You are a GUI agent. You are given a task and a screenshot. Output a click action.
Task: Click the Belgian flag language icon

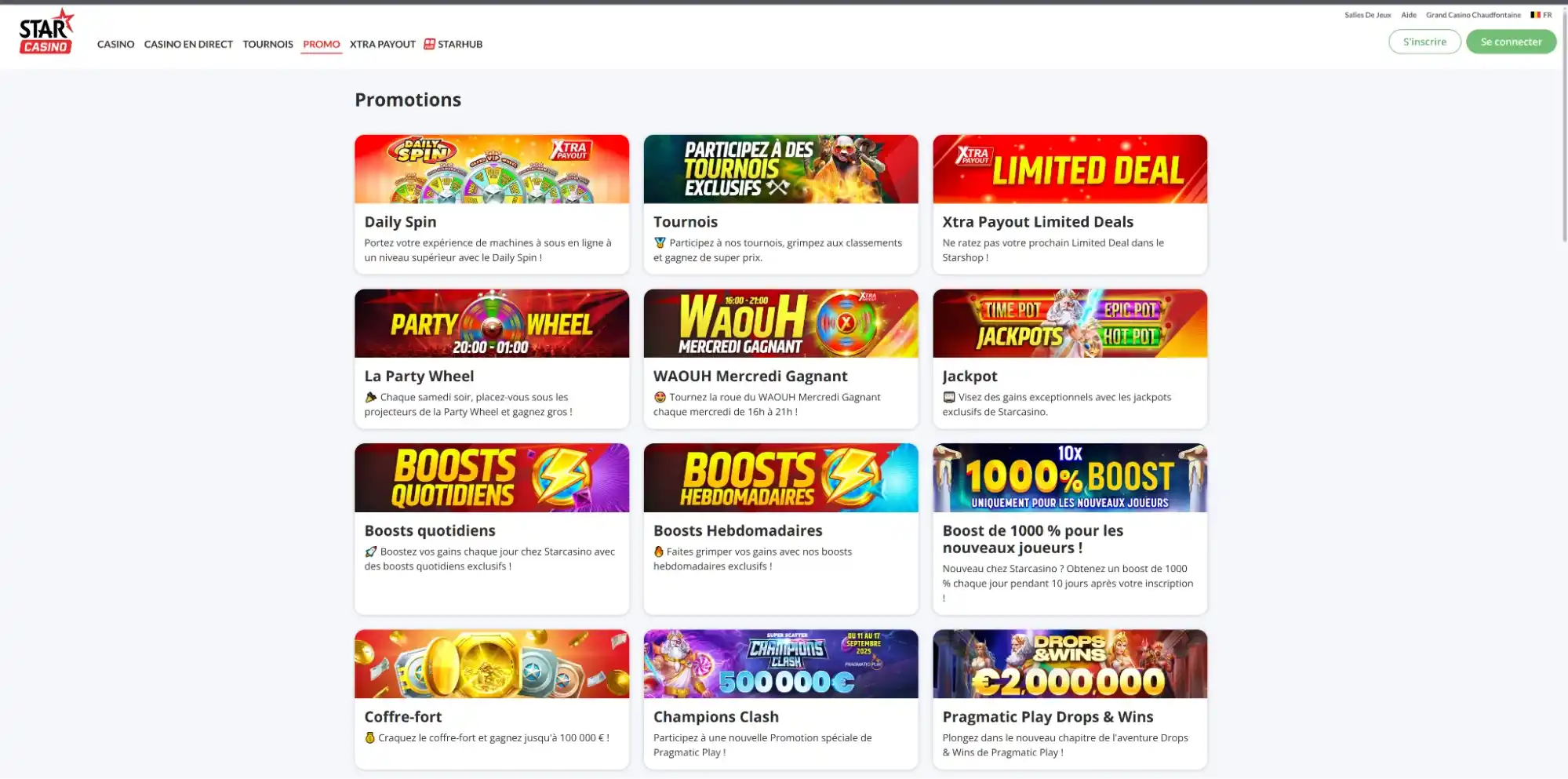1535,15
